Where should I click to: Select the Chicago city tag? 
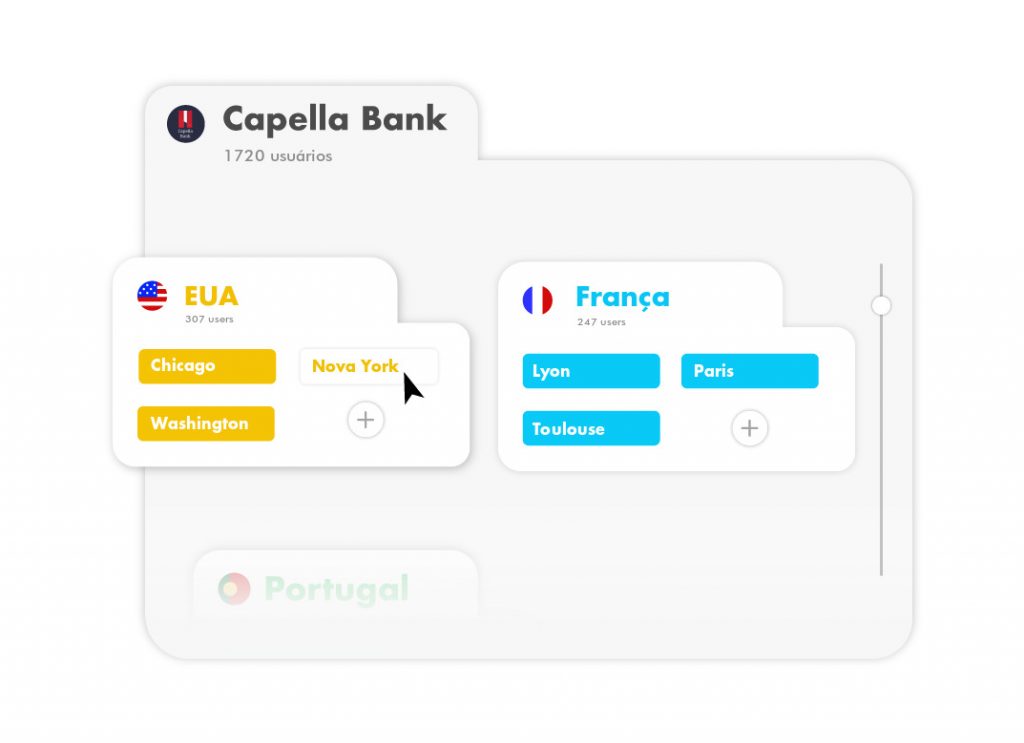point(207,366)
